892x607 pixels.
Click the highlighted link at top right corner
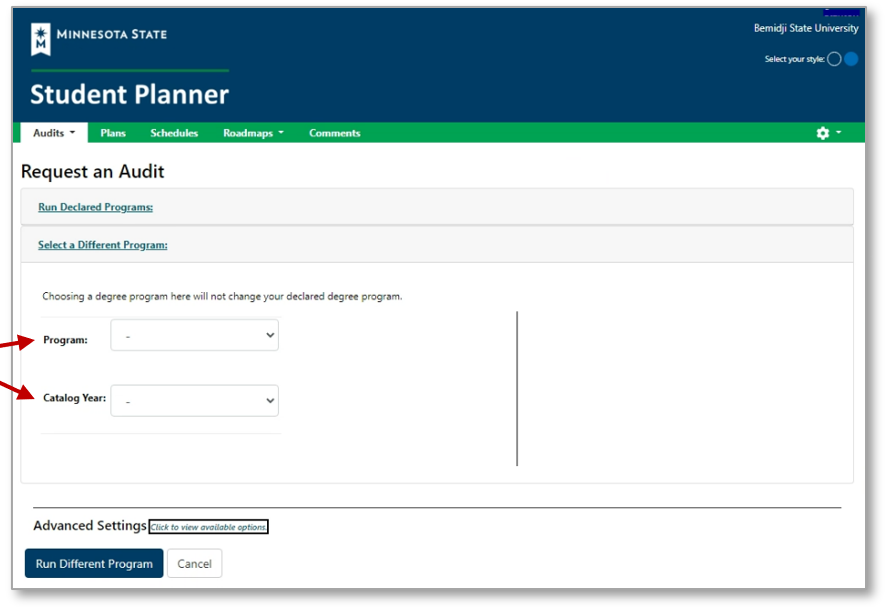point(841,12)
